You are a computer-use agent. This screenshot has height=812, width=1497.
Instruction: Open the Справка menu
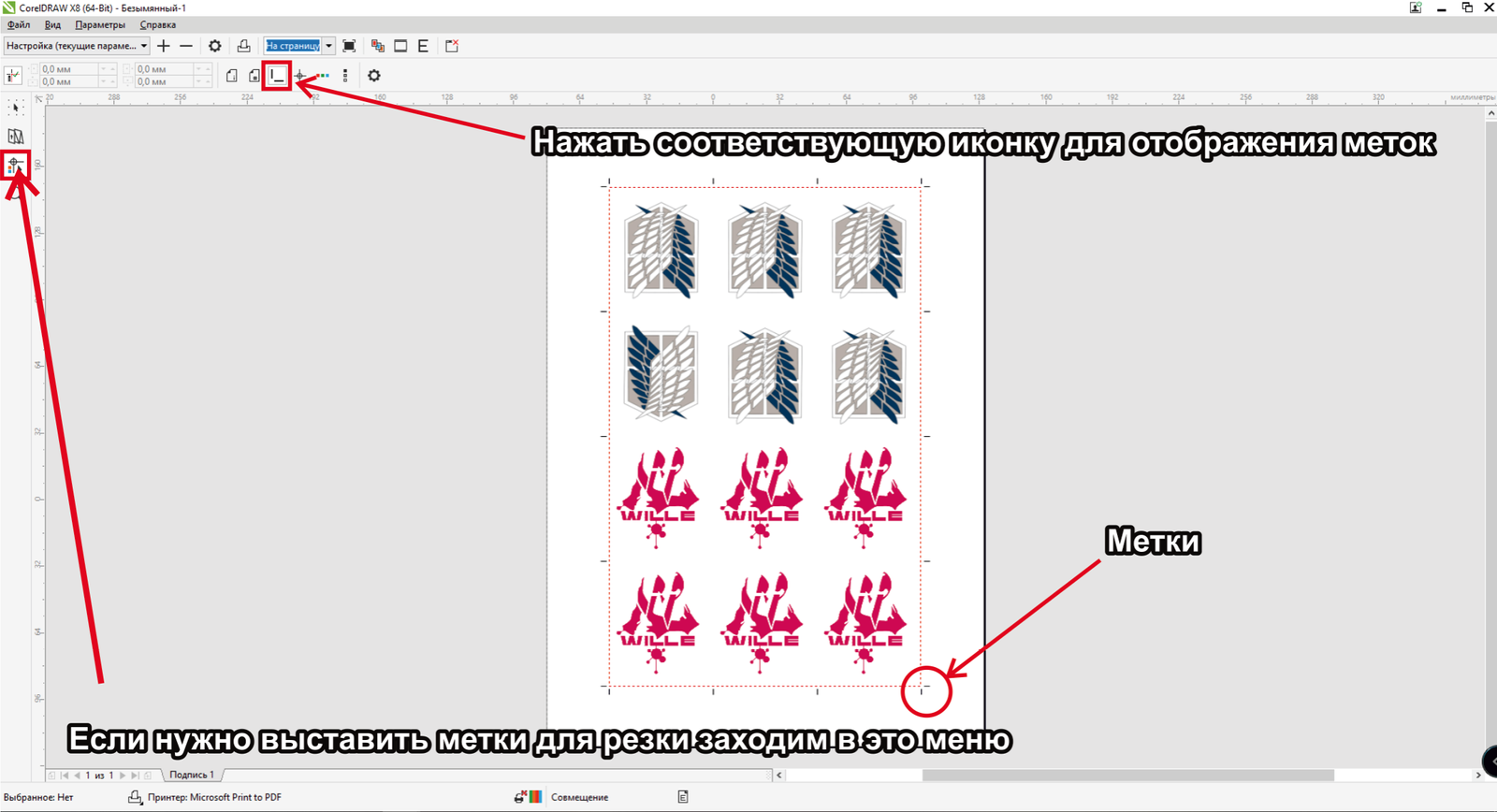click(157, 25)
